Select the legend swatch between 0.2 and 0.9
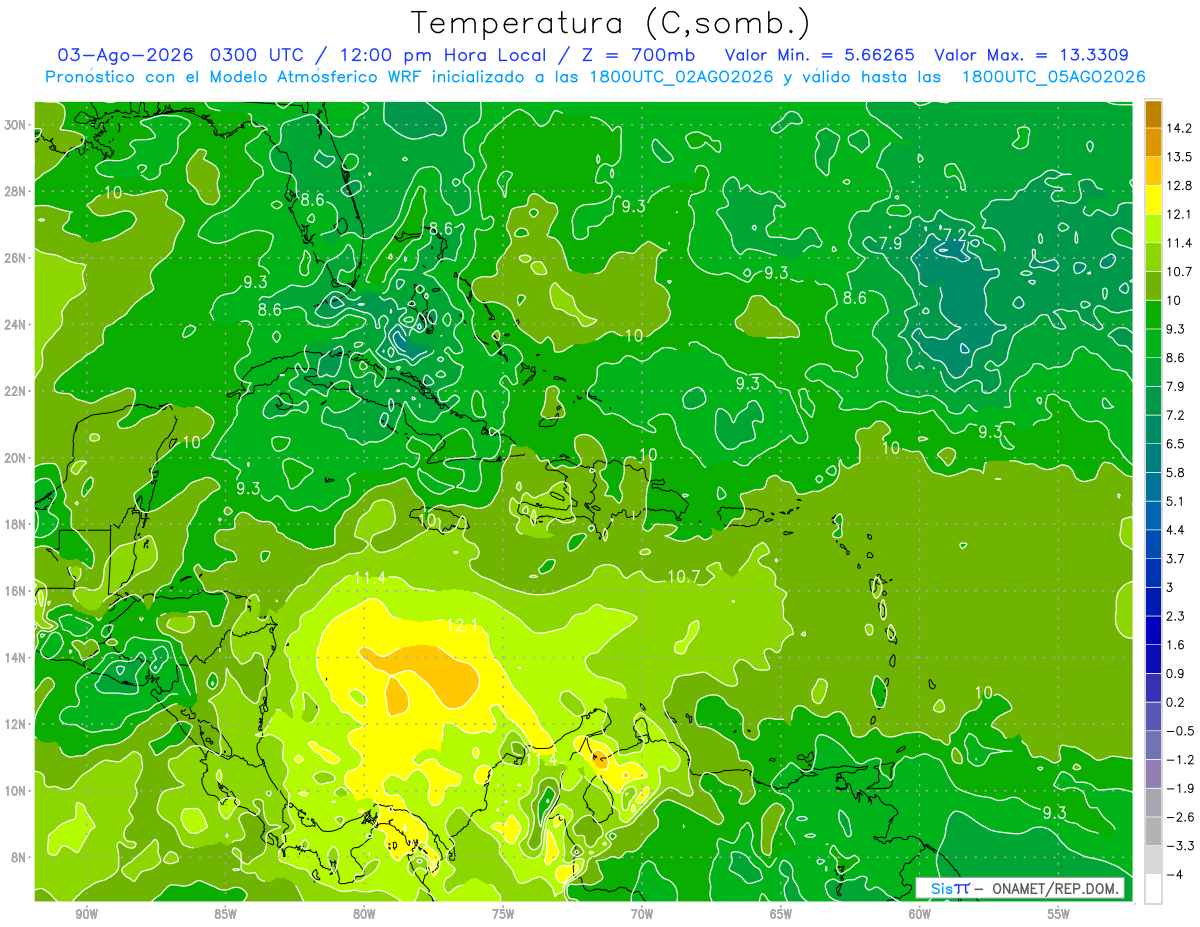 point(1153,688)
